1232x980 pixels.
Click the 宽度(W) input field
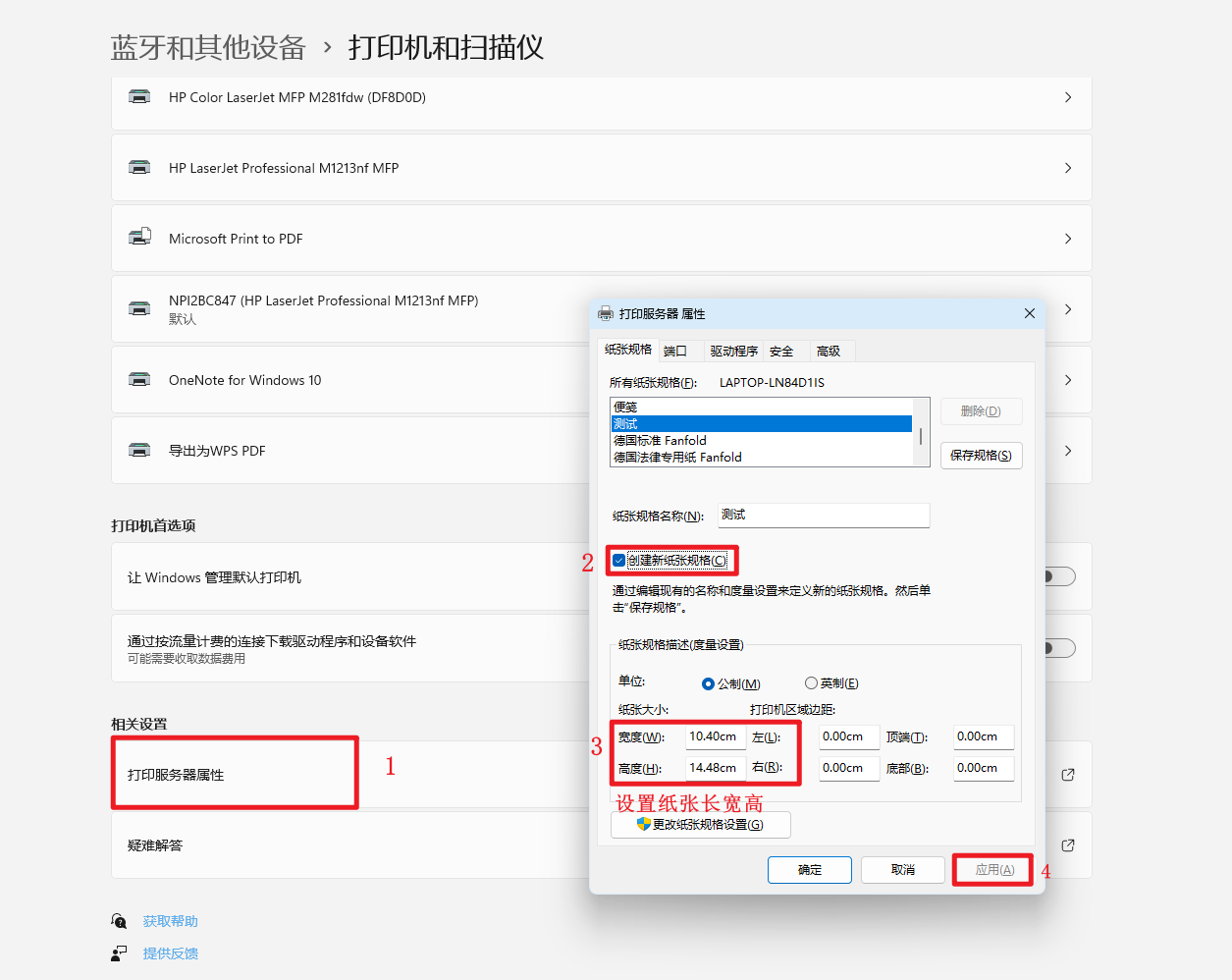click(x=715, y=736)
